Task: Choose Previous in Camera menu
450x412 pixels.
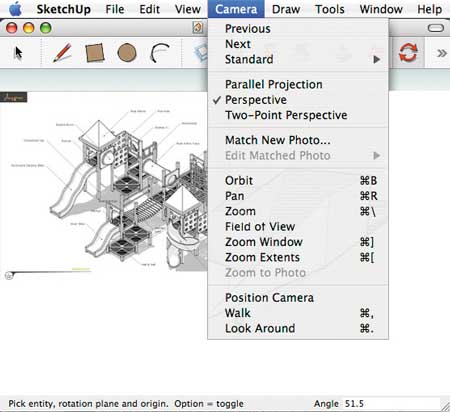Action: coord(298,29)
